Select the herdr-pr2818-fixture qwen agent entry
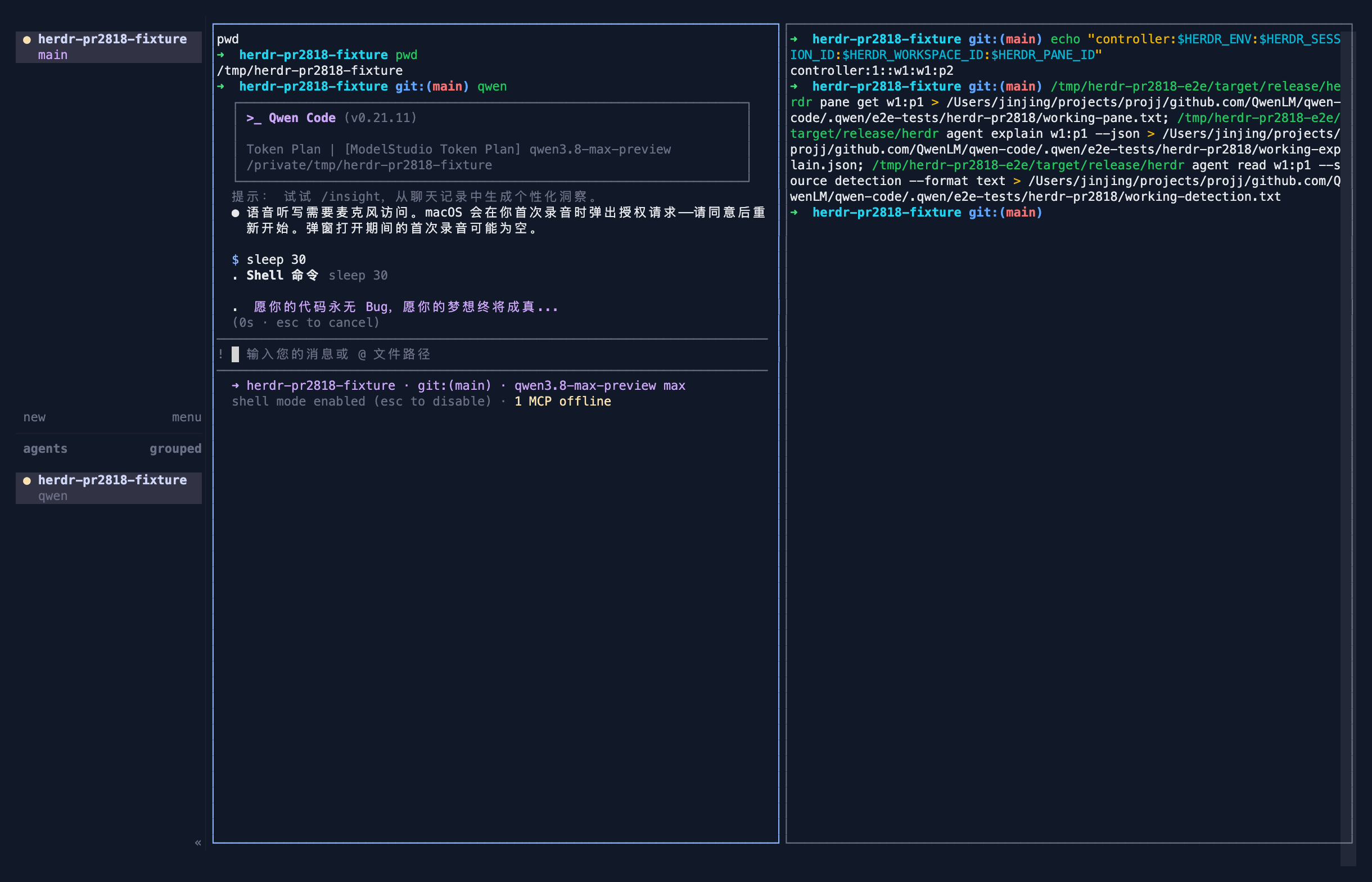Image resolution: width=1372 pixels, height=882 pixels. (109, 488)
